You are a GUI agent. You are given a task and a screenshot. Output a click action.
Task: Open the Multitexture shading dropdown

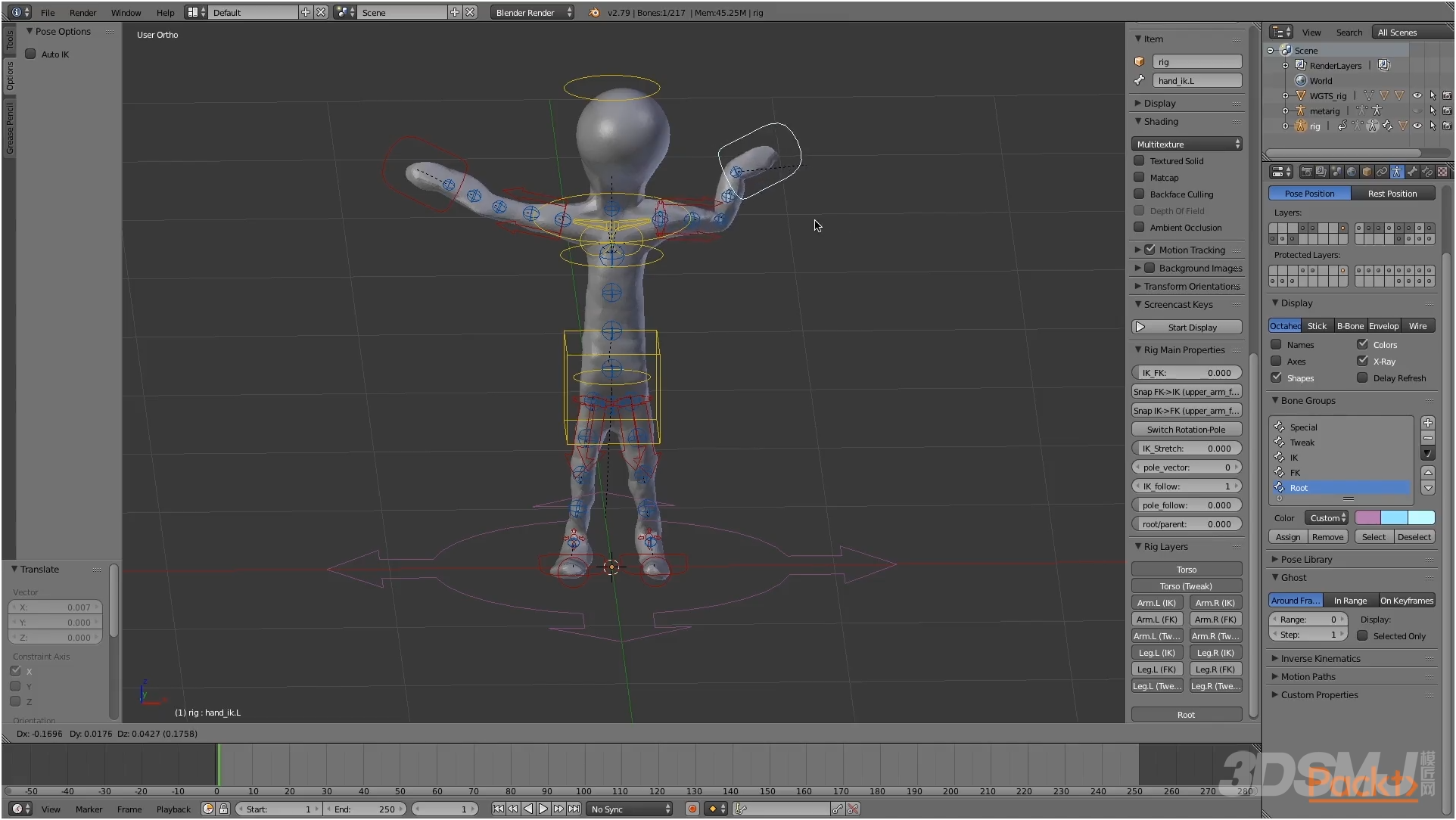1187,144
